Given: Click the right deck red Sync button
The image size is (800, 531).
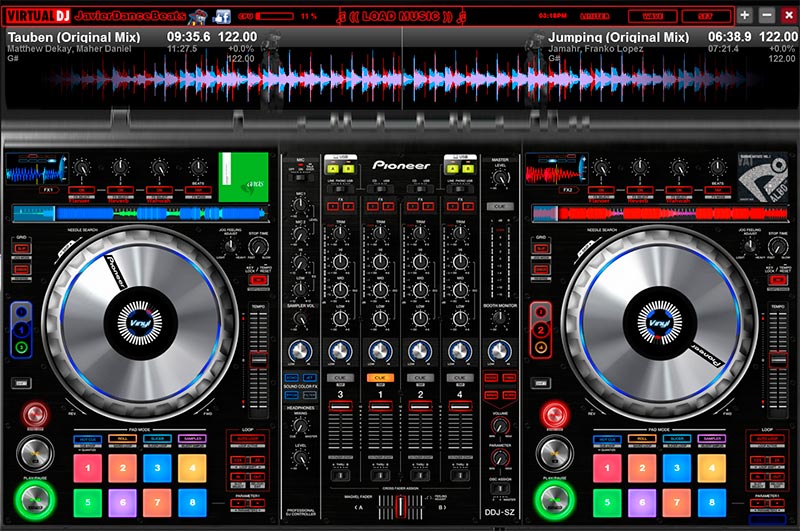Looking at the screenshot, I should [555, 414].
